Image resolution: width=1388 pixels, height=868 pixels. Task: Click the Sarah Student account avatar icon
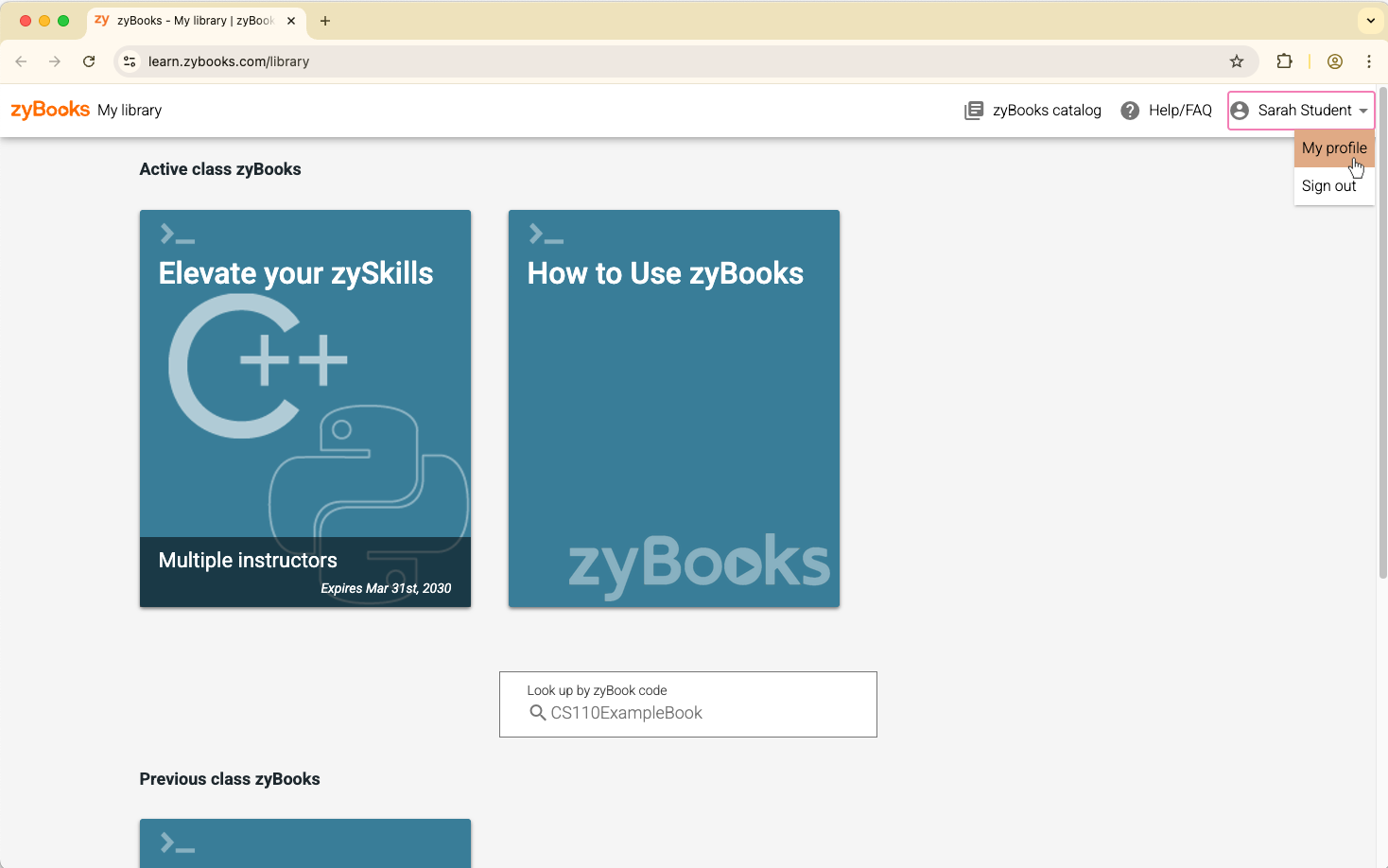[1240, 111]
